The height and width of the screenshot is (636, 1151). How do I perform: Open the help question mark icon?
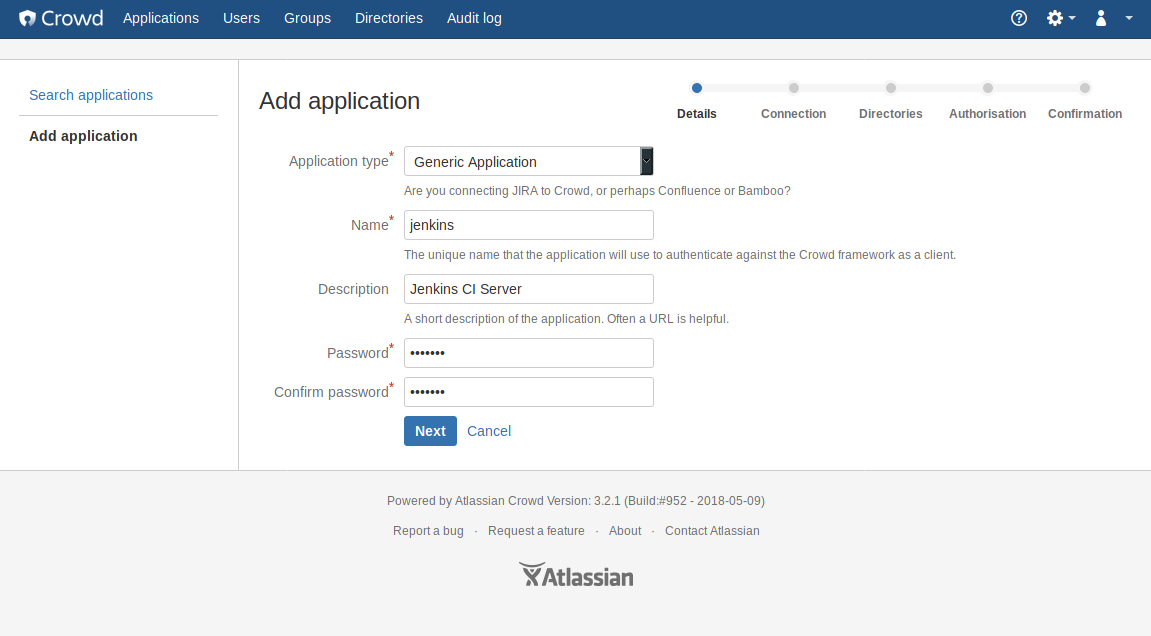click(x=1019, y=18)
